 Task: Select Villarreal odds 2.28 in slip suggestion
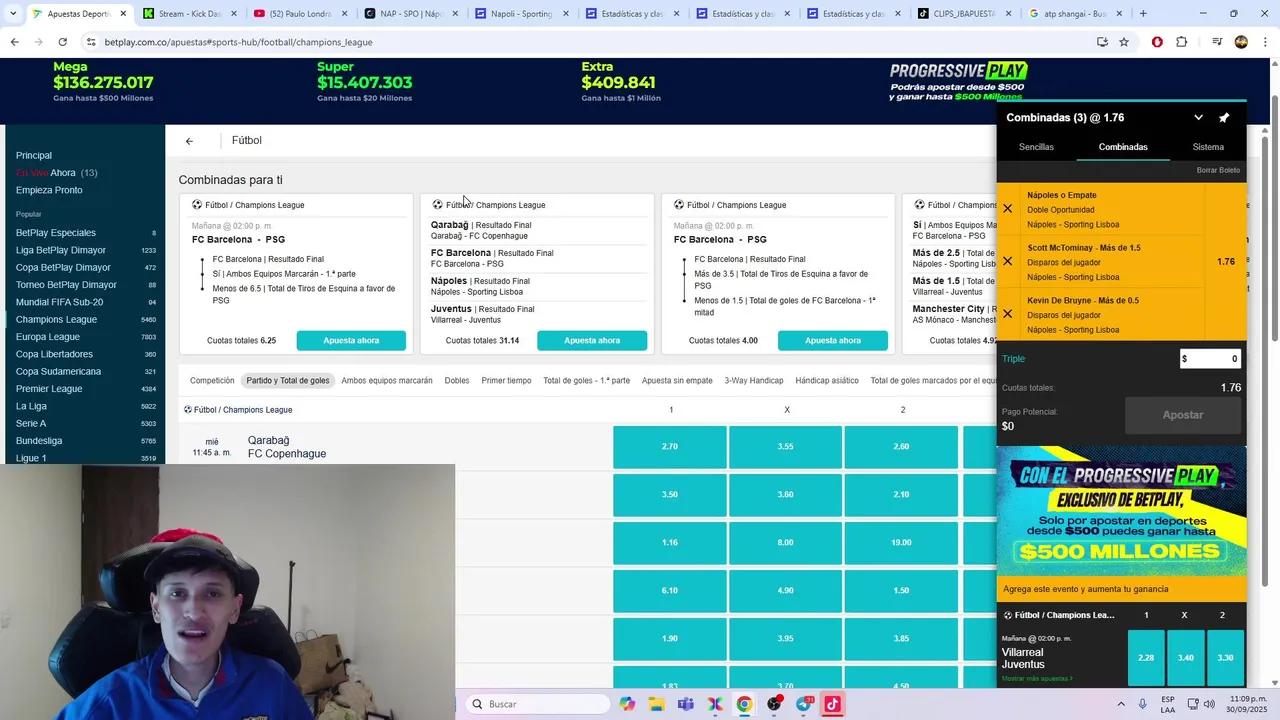pyautogui.click(x=1146, y=658)
